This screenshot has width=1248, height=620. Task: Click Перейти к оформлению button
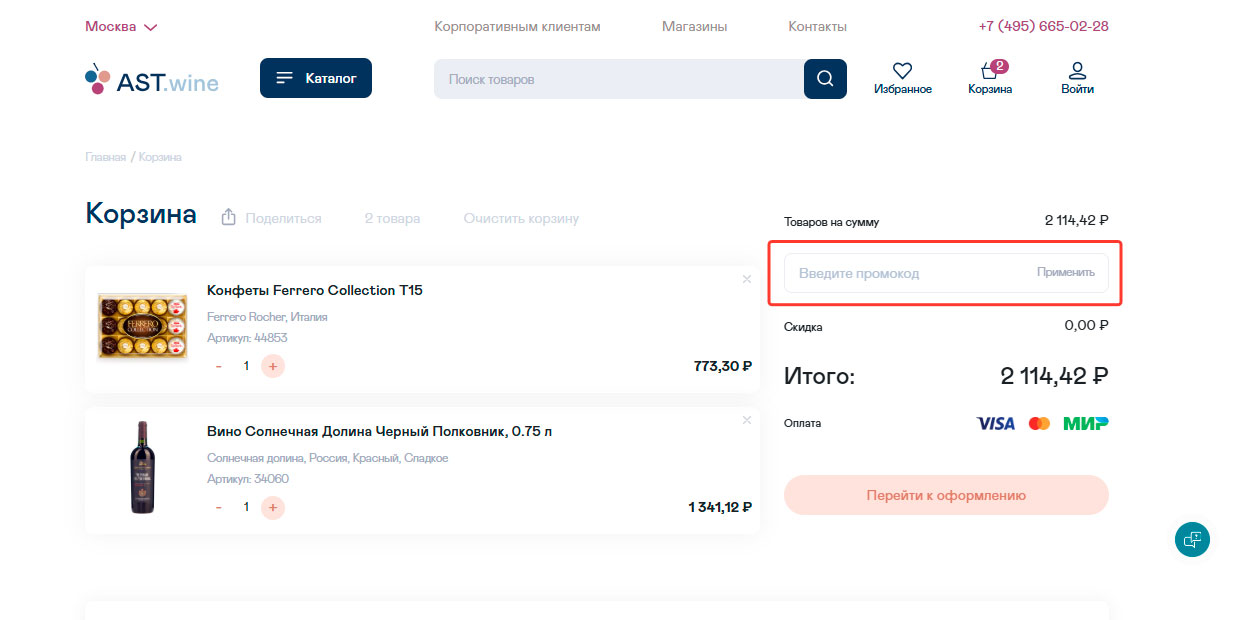tap(946, 495)
